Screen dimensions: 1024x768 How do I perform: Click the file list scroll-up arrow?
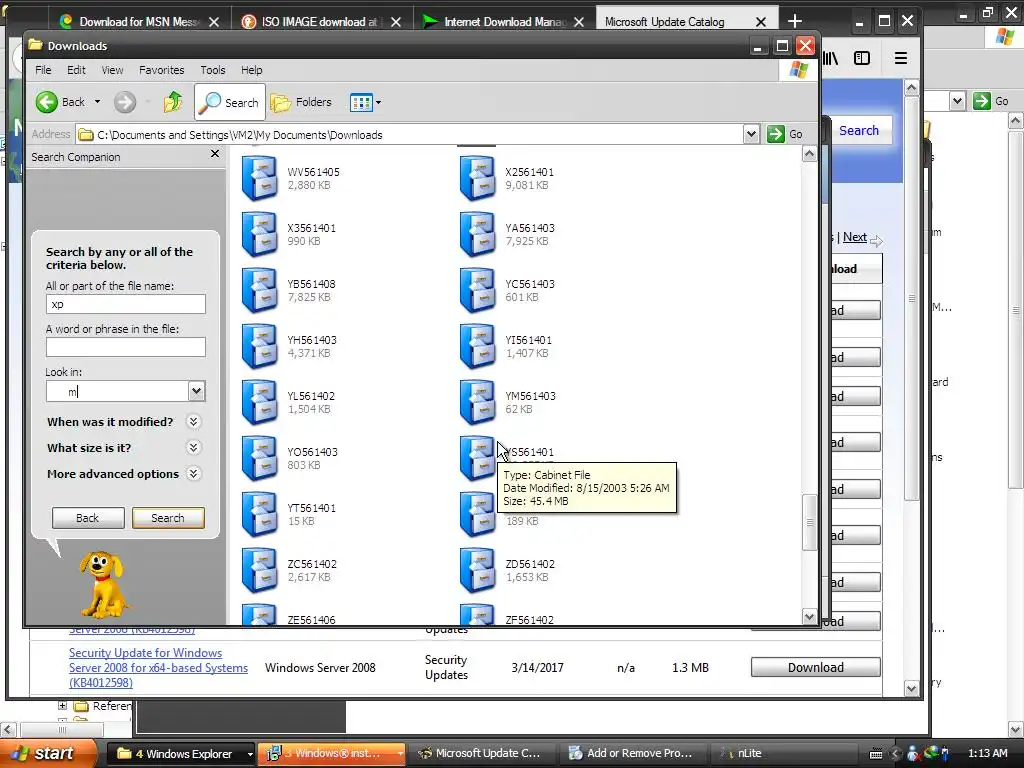pyautogui.click(x=809, y=154)
